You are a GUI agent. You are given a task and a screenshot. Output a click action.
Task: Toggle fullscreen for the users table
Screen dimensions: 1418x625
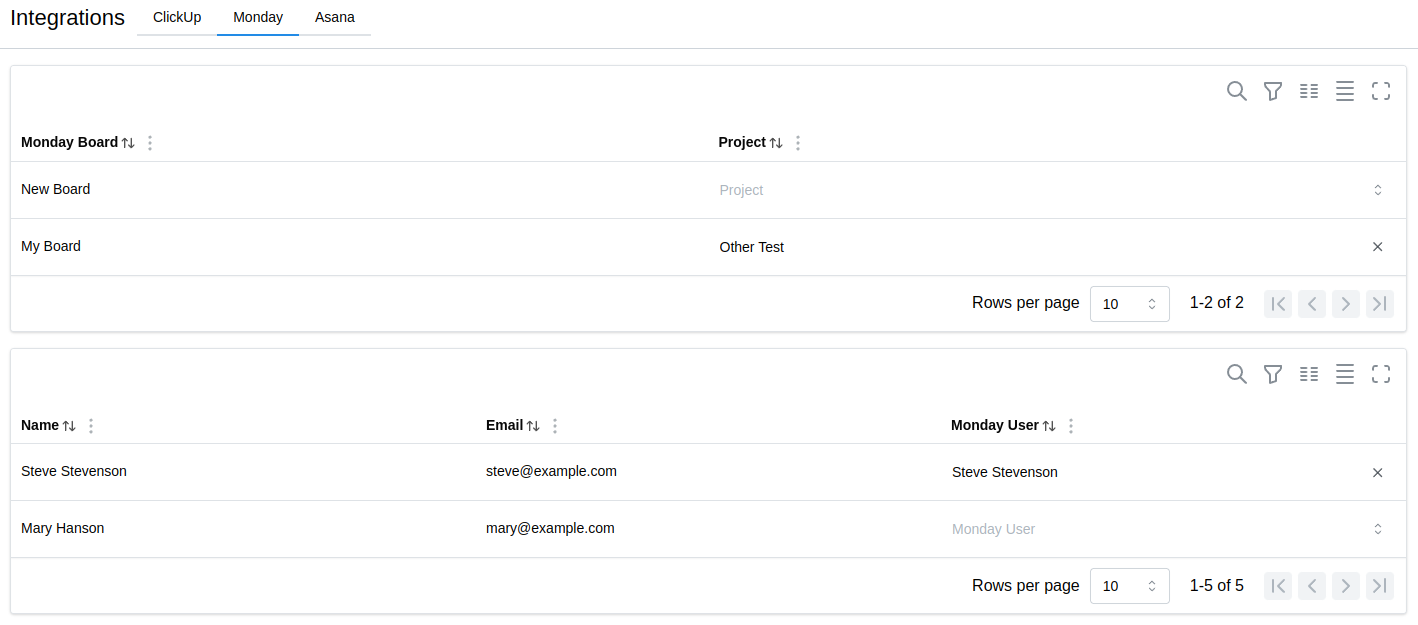coord(1381,374)
